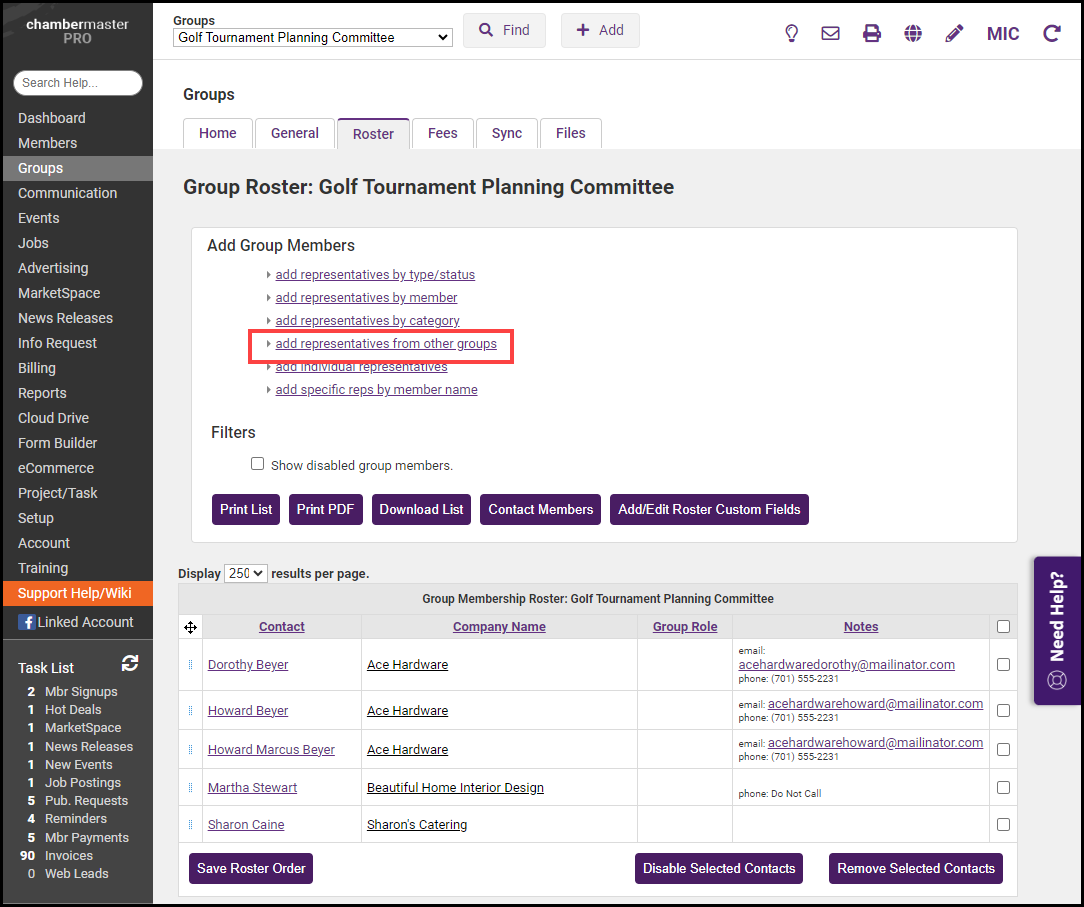
Task: Expand add representatives by type/status arrow
Action: click(269, 275)
